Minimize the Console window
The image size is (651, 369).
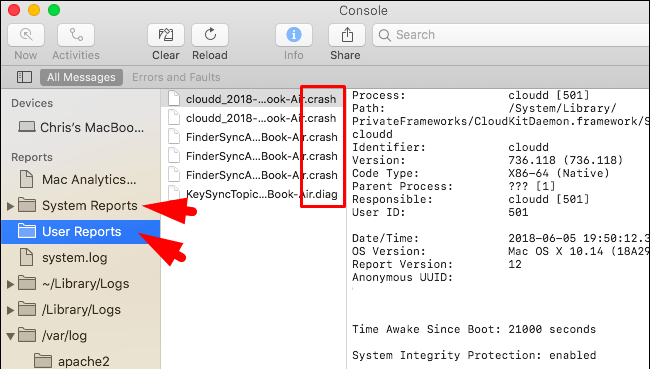(x=34, y=10)
